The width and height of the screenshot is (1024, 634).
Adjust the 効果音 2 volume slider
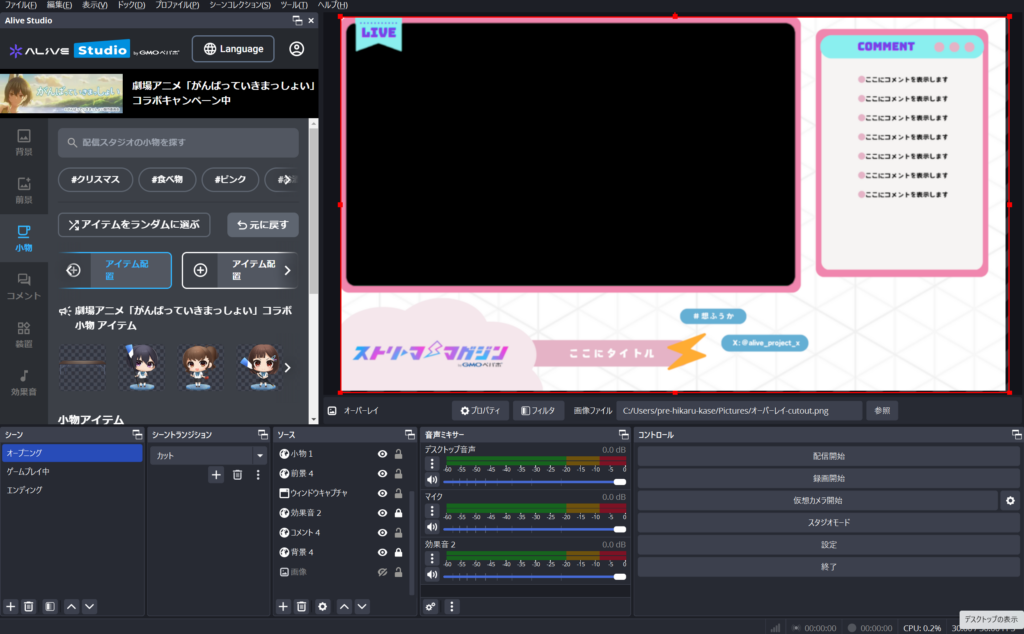534,577
